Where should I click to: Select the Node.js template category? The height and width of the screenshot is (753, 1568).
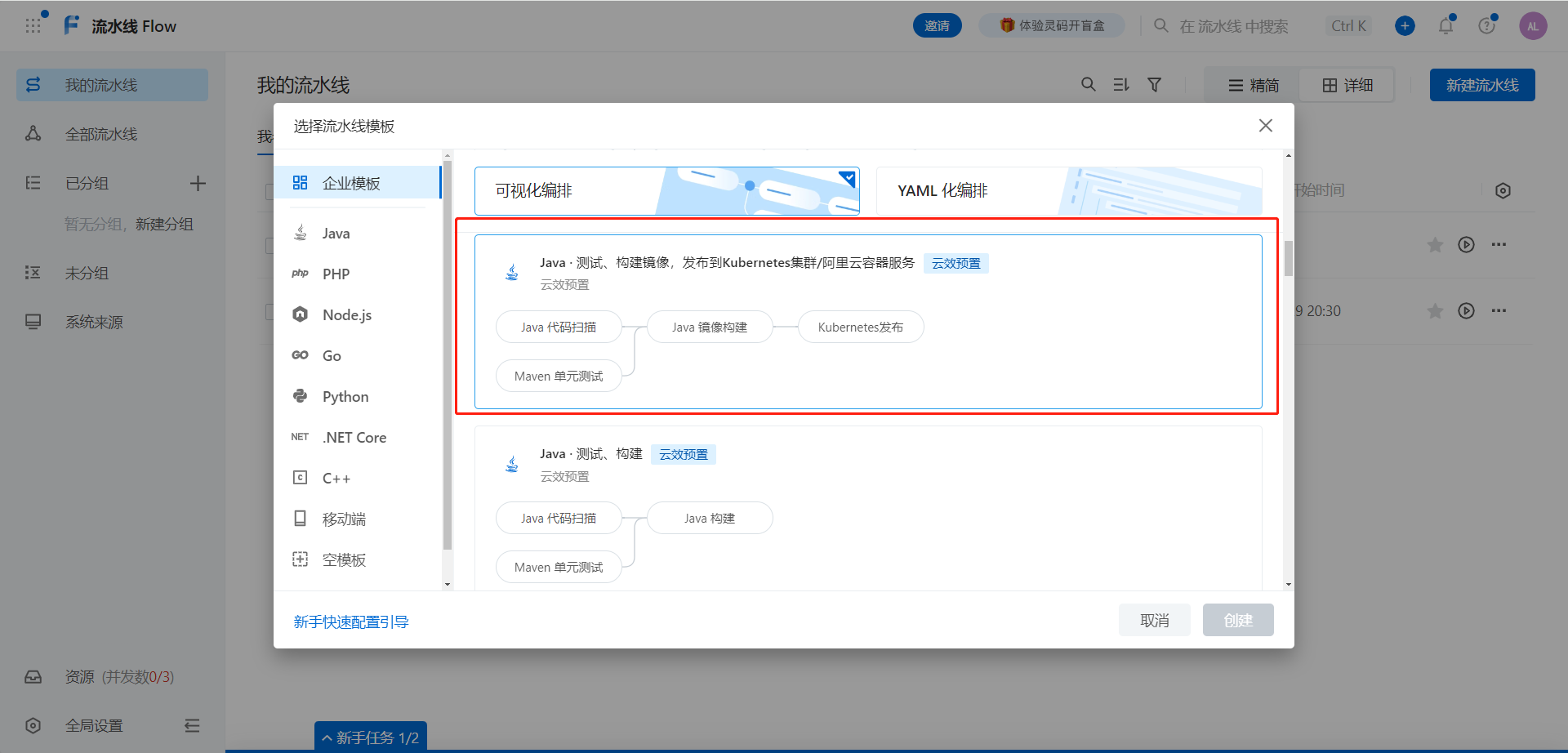(x=358, y=315)
